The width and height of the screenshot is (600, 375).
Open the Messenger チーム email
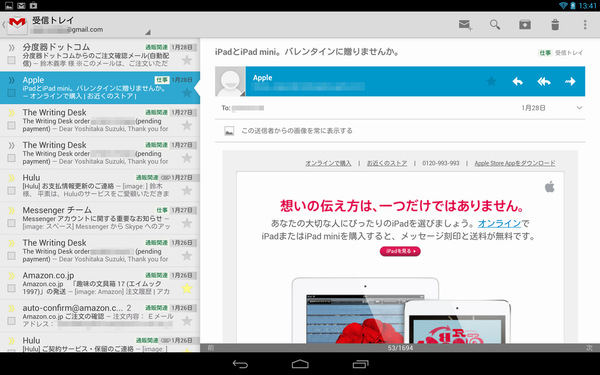[100, 218]
